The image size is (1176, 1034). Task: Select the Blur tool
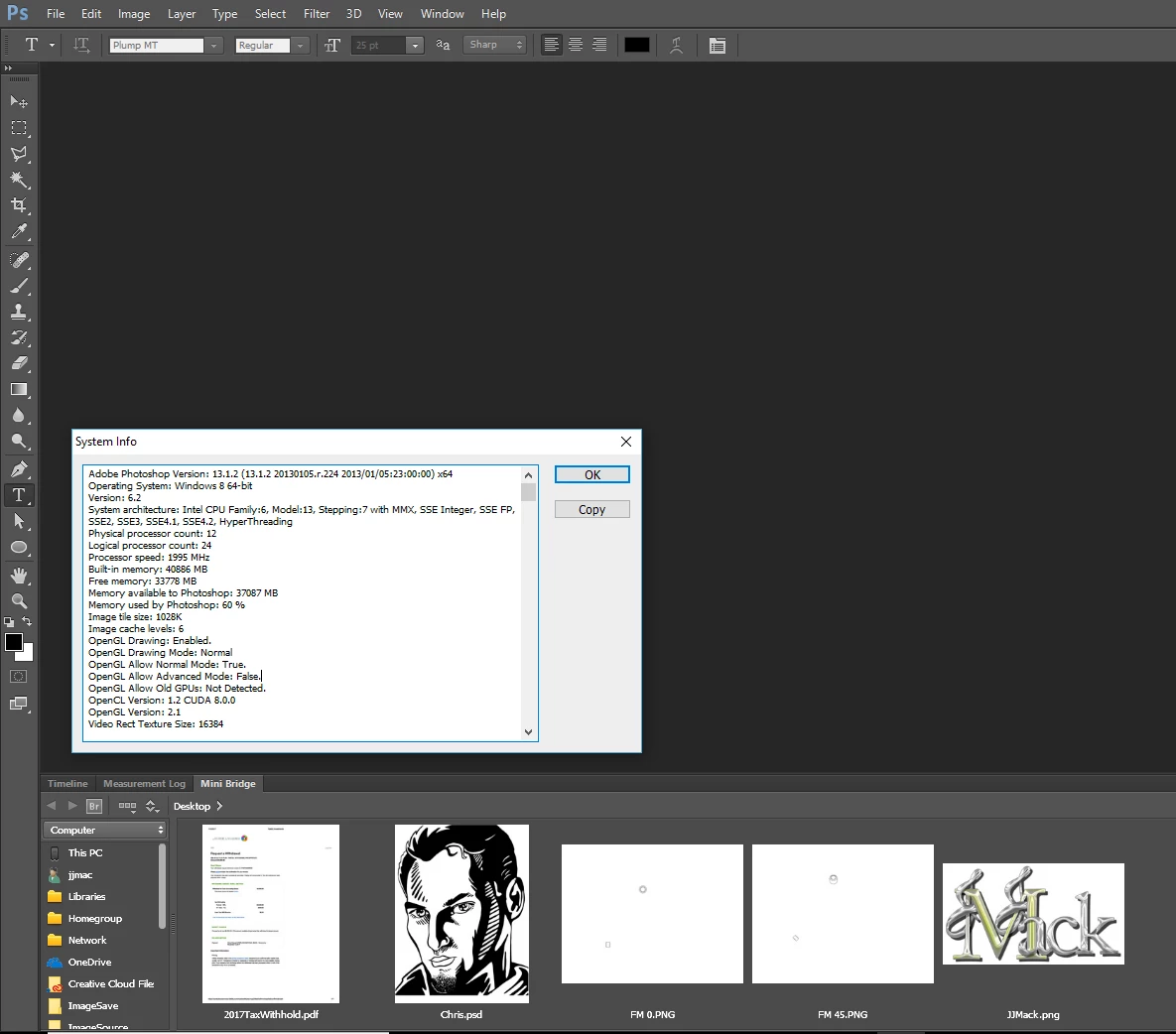19,416
